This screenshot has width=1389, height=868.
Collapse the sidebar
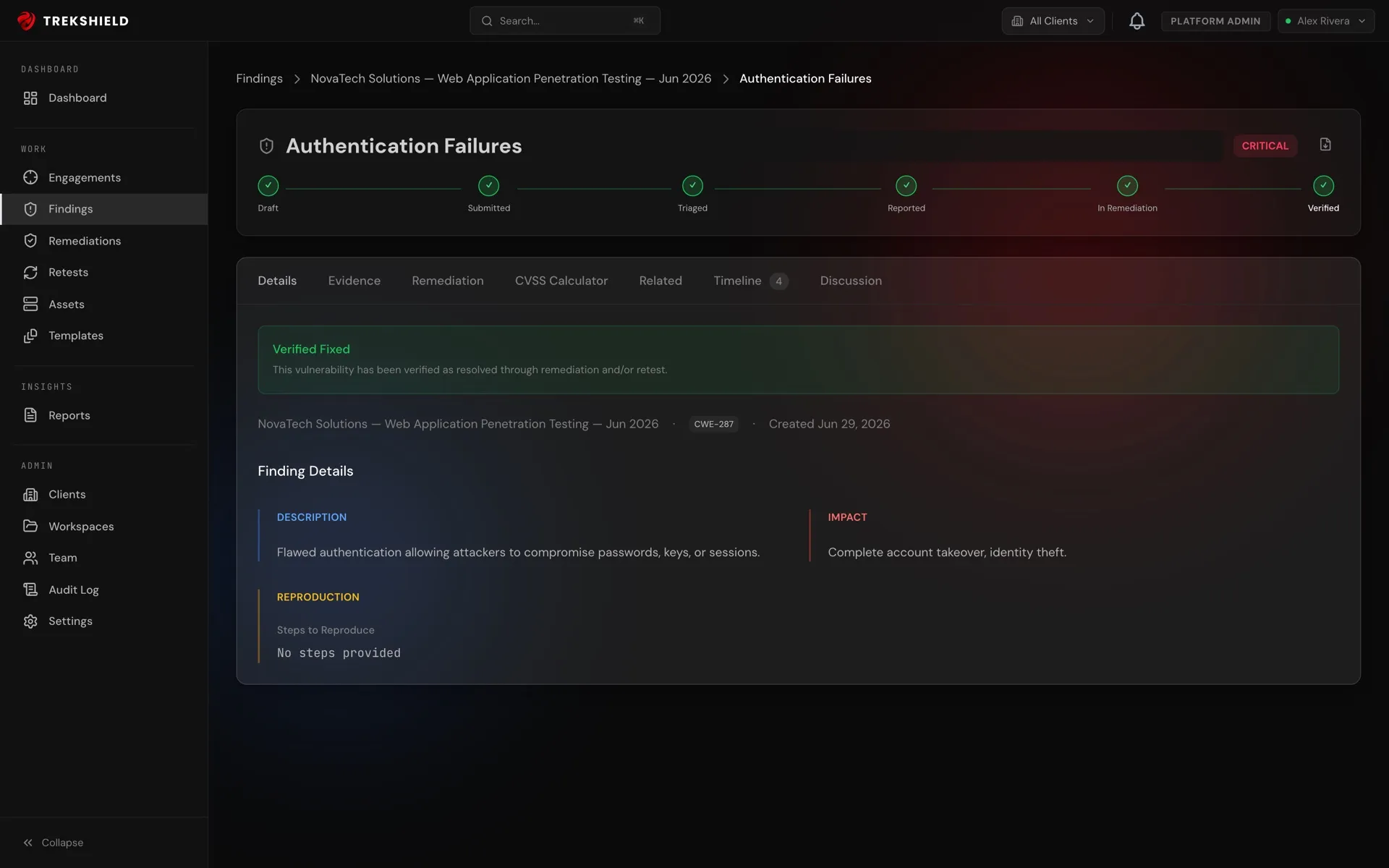coord(53,843)
